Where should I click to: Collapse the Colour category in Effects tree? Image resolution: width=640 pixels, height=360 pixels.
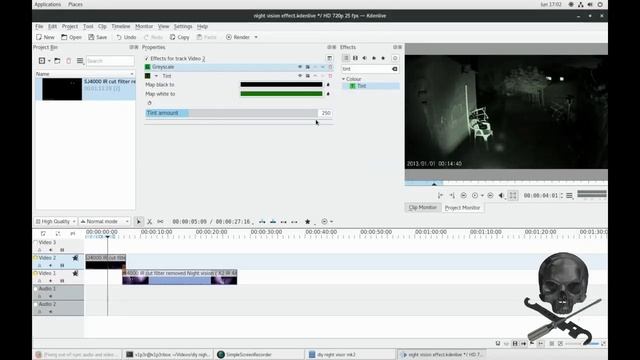point(344,79)
